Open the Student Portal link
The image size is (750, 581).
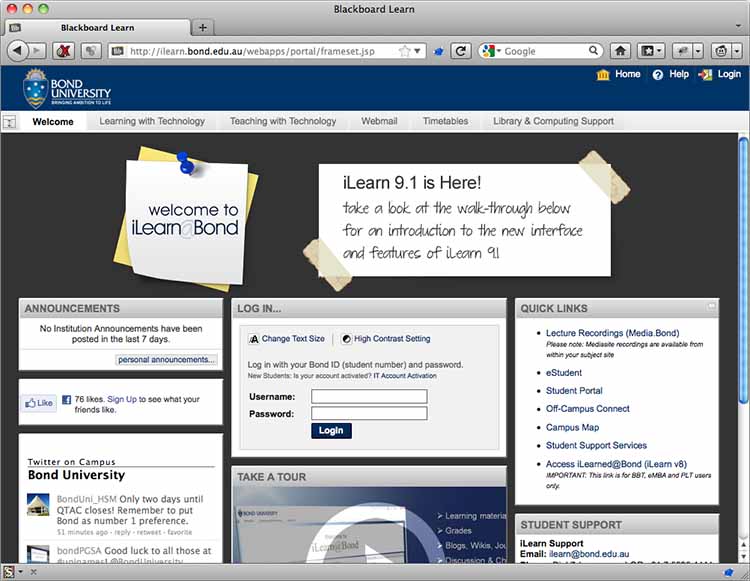pyautogui.click(x=574, y=391)
